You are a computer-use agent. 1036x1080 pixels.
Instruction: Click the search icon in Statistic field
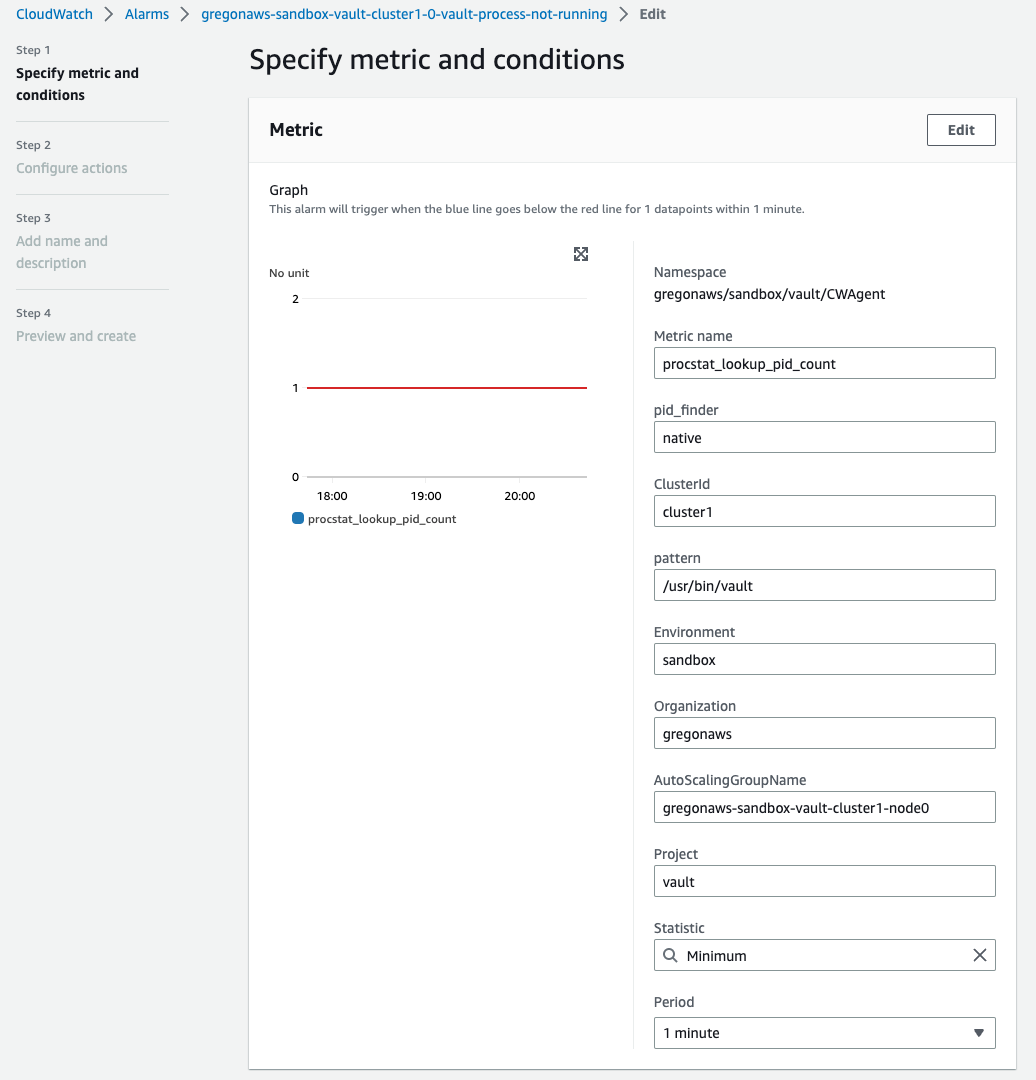(x=671, y=956)
